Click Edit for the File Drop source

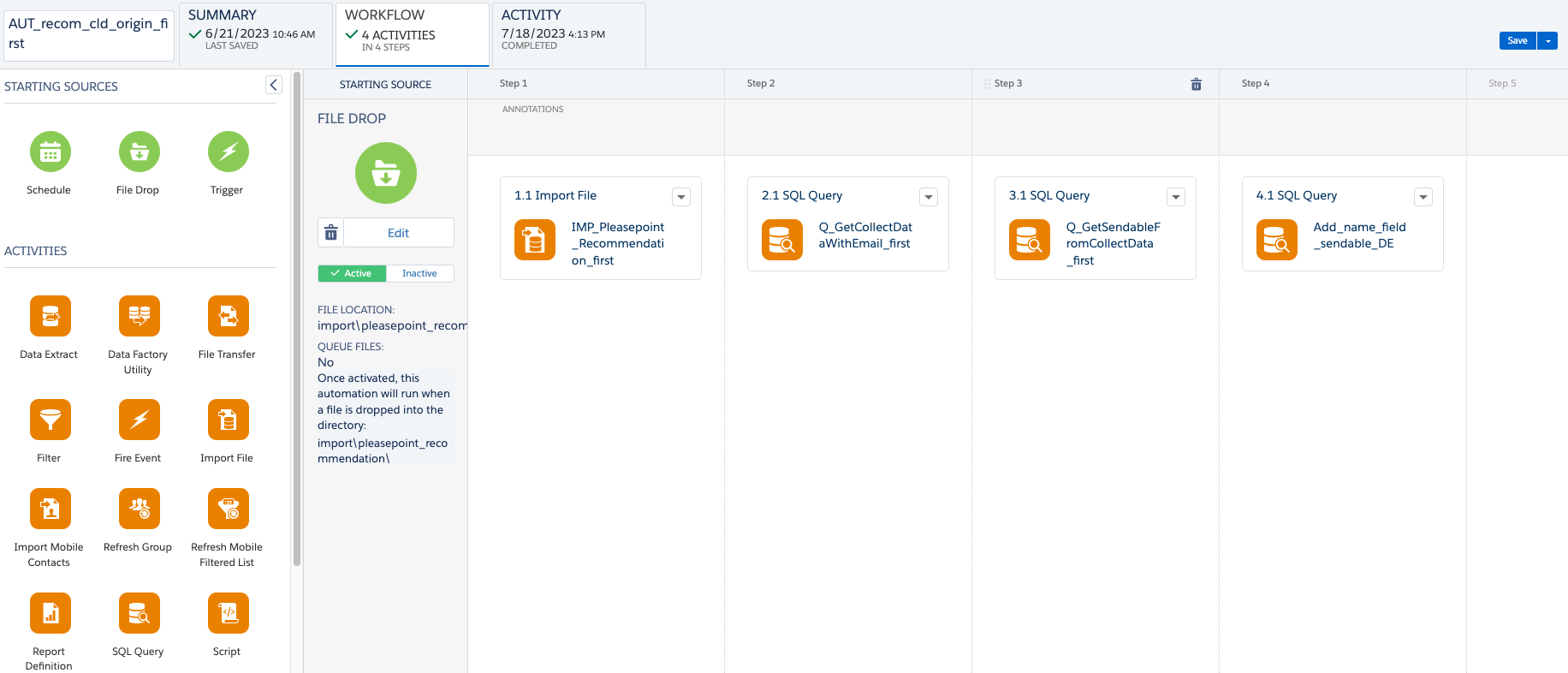click(398, 233)
